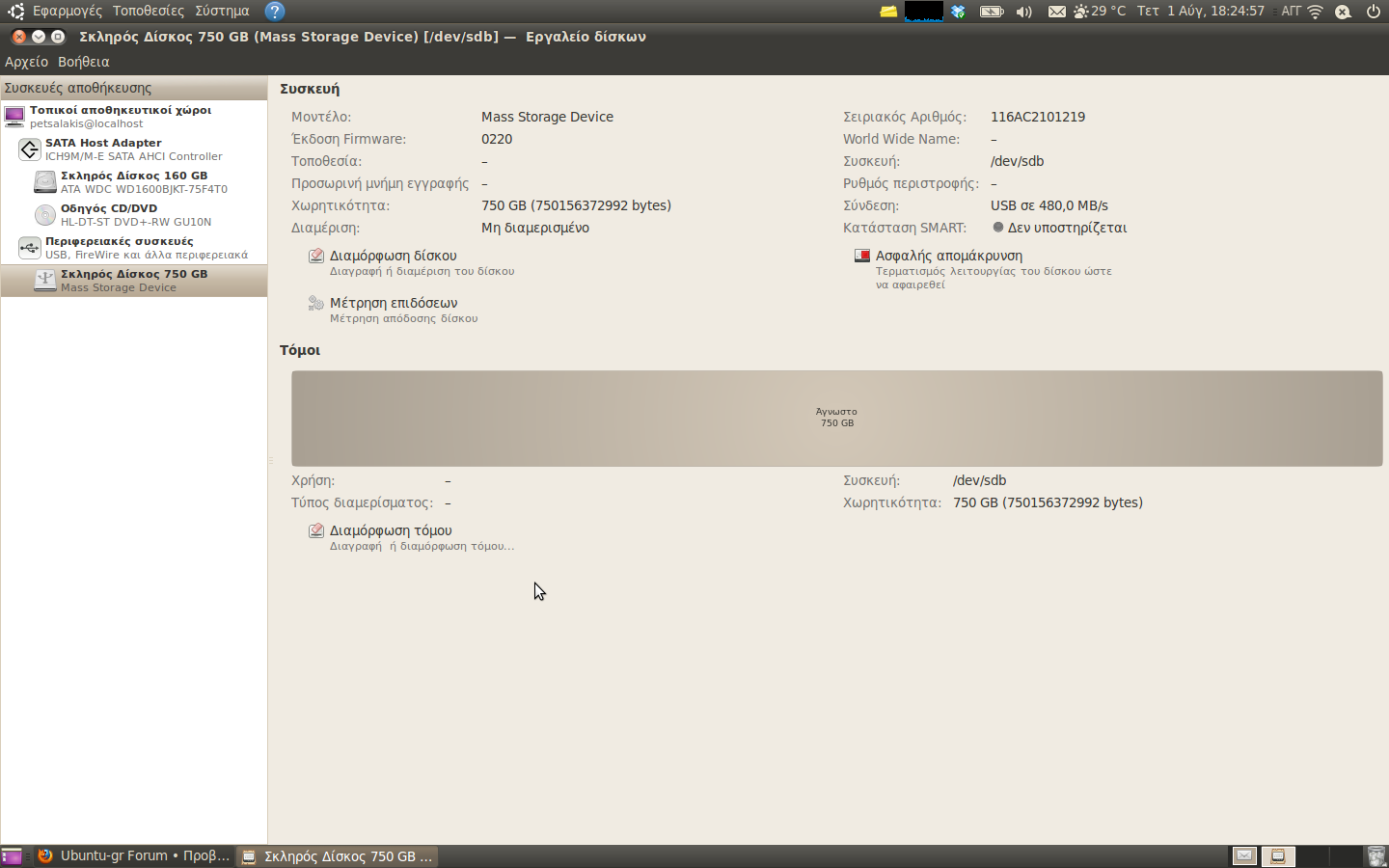Click the Format Disk (Διαμόρφωση δίσκου) icon

click(x=315, y=257)
